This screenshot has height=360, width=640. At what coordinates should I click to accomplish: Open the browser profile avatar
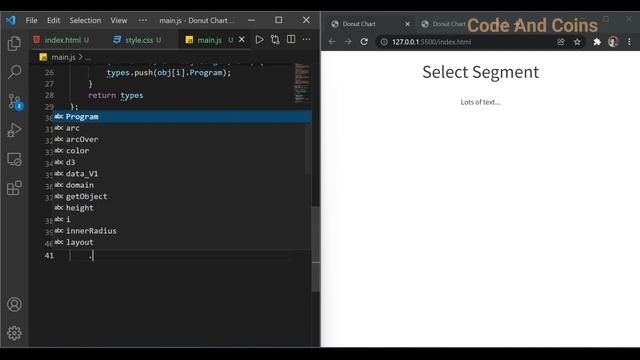(613, 42)
